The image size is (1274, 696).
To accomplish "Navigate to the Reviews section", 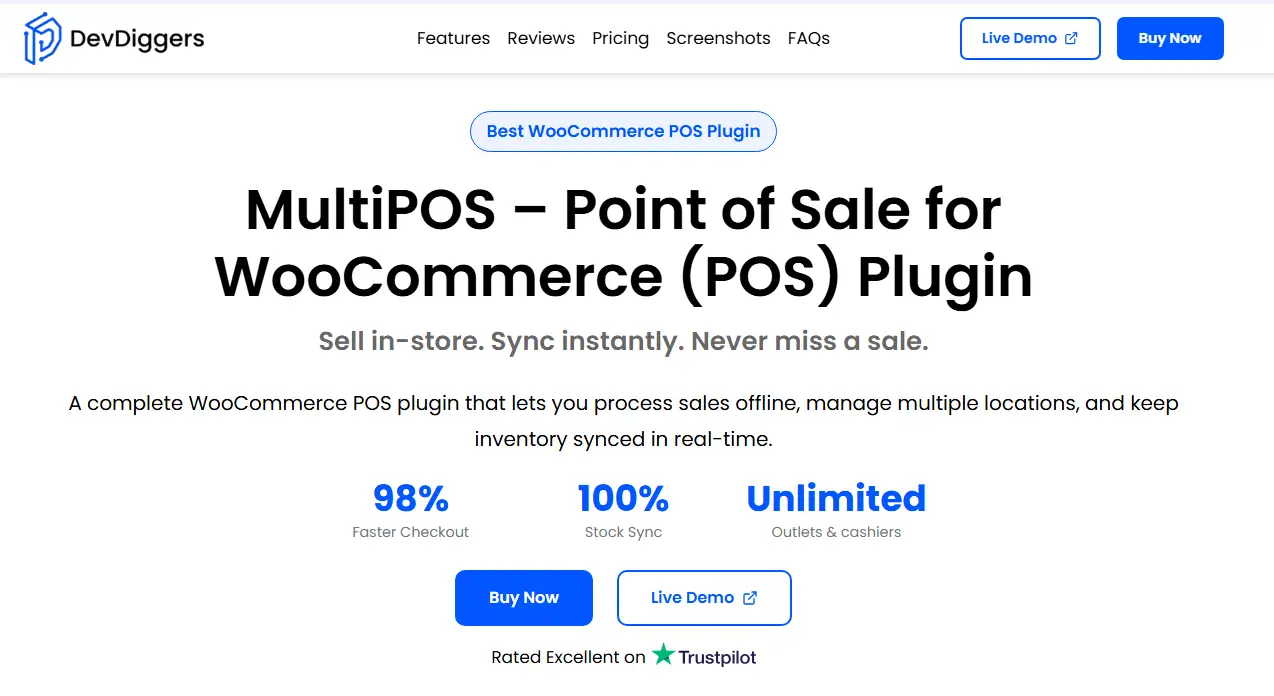I will pos(541,38).
